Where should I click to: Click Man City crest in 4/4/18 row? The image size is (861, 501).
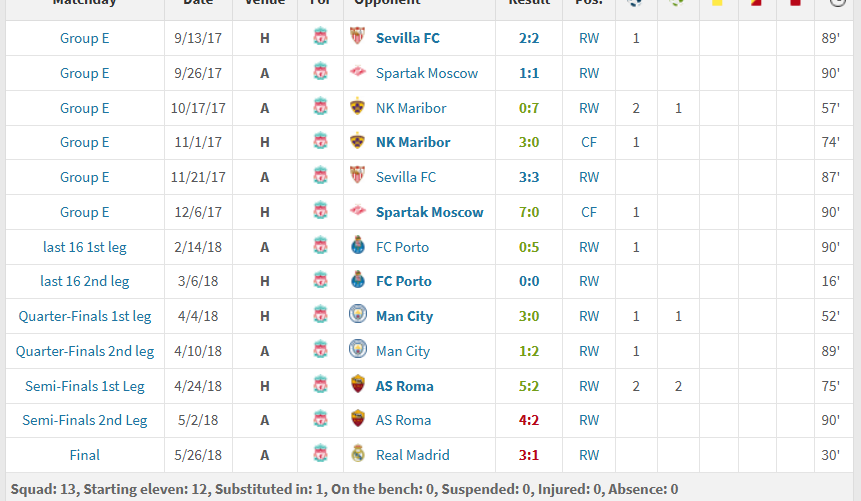tap(357, 314)
